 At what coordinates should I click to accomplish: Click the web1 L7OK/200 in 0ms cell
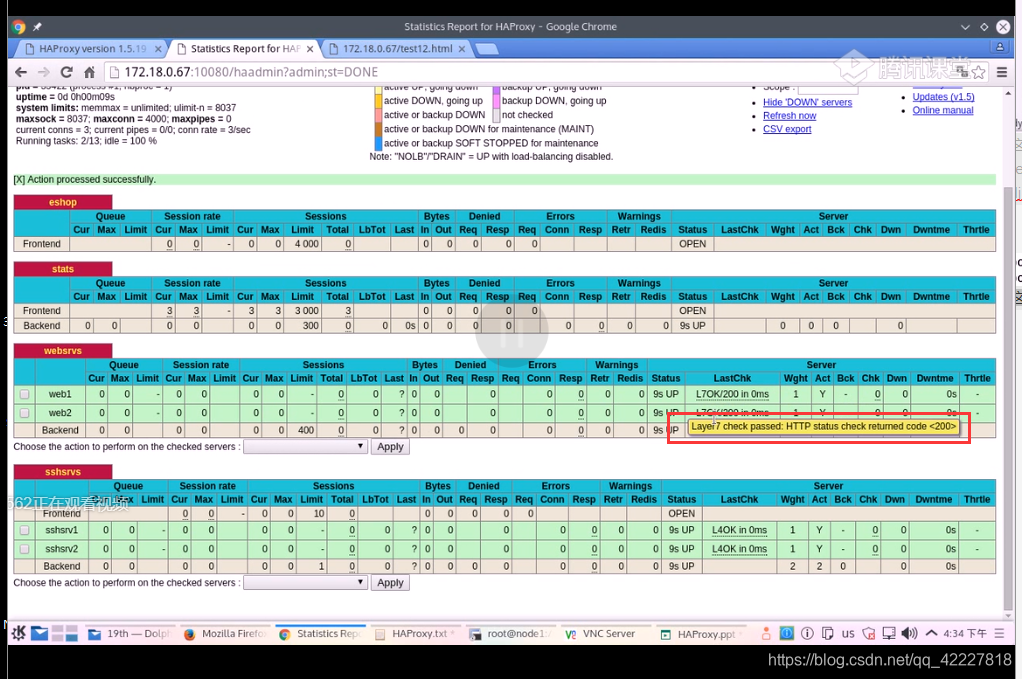click(732, 394)
